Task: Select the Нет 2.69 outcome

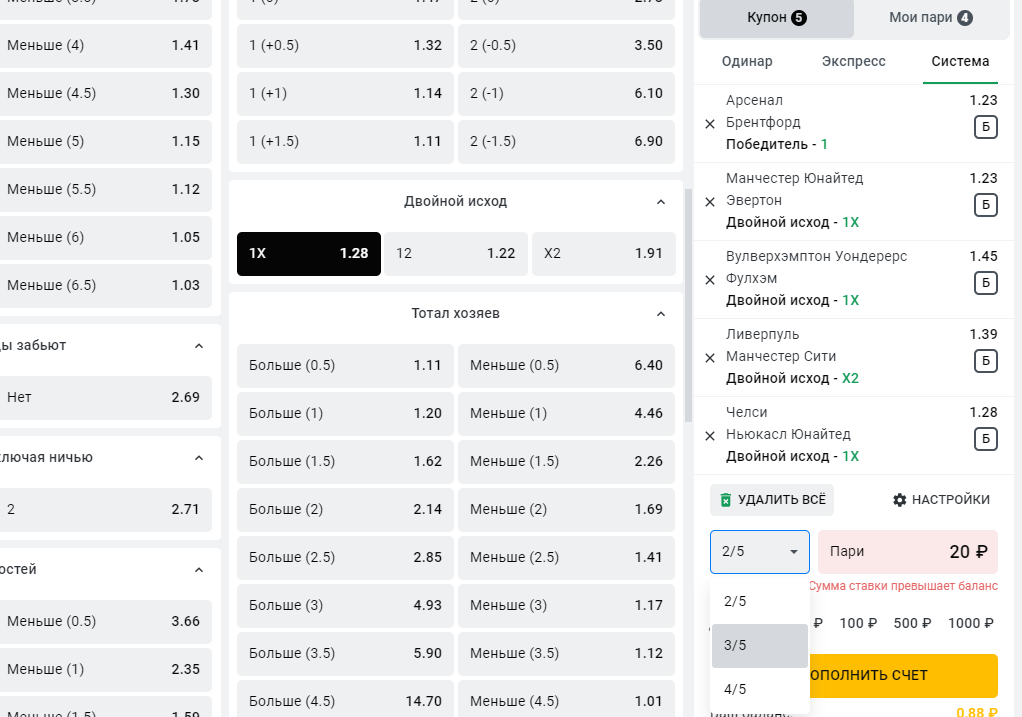Action: (104, 398)
